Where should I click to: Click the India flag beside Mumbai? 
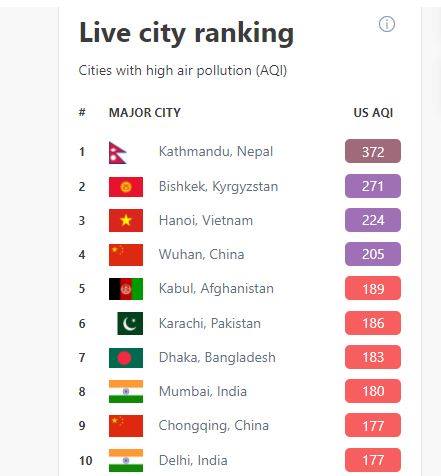(126, 392)
